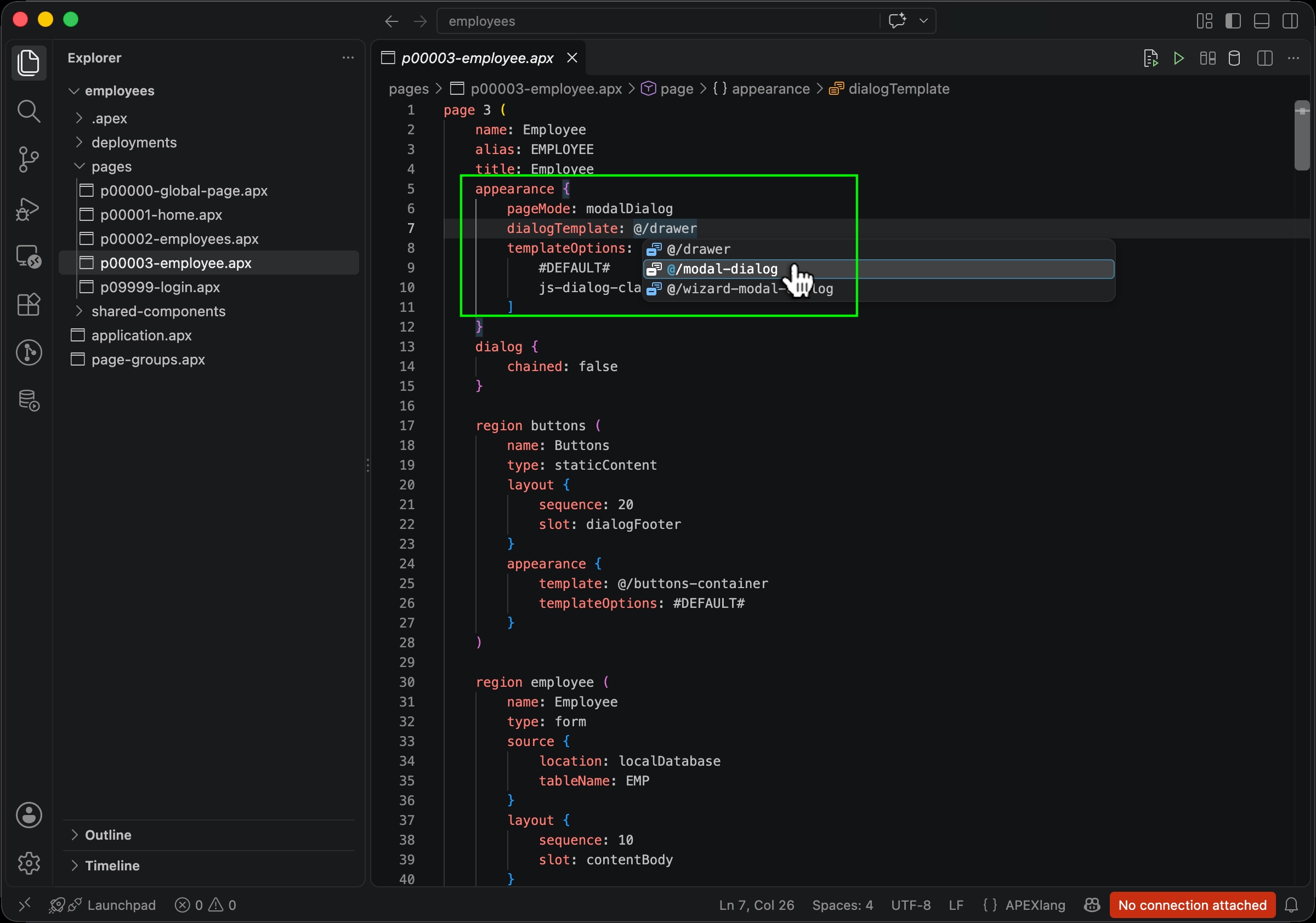Select @/drawer from the suggestion list
This screenshot has height=923, width=1316.
tap(878, 249)
